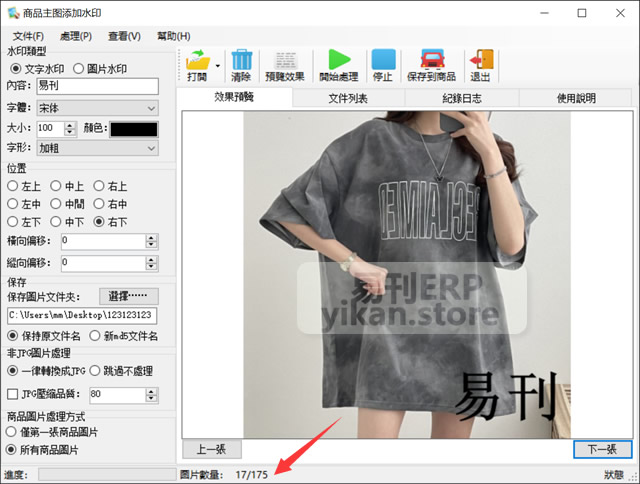640x484 pixels.
Task: Select the 新md5文件名 radio option
Action: [96, 336]
